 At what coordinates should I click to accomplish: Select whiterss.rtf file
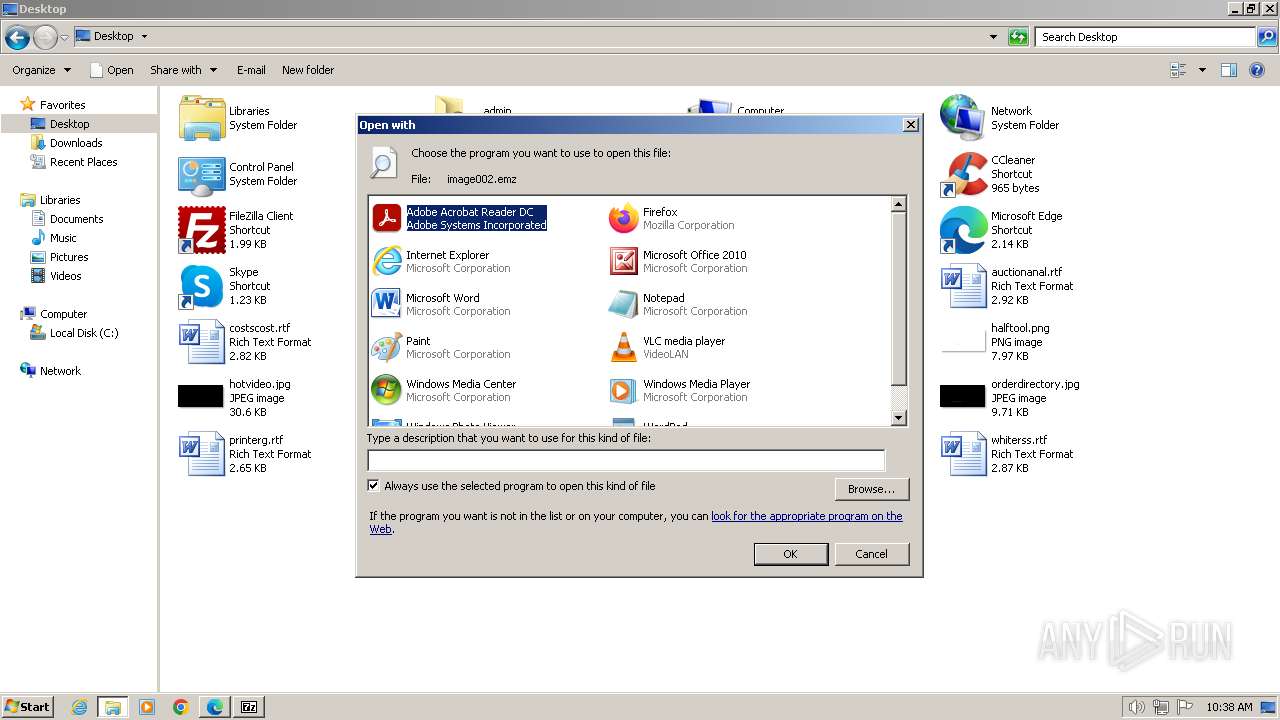tap(1008, 454)
